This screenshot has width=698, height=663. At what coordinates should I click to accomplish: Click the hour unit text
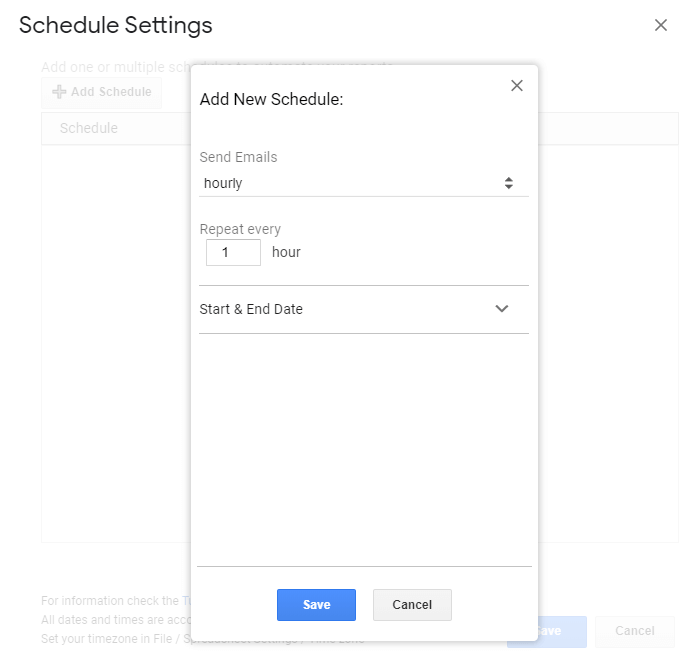pyautogui.click(x=286, y=252)
